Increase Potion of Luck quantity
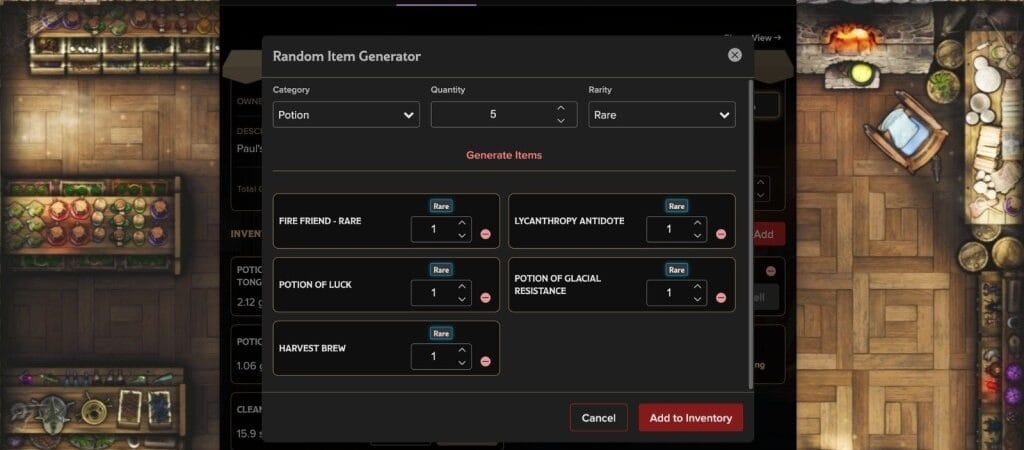The image size is (1024, 450). 462,286
